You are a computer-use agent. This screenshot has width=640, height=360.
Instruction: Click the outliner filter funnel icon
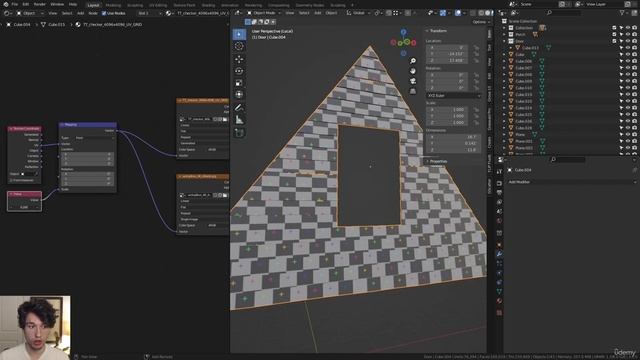622,13
